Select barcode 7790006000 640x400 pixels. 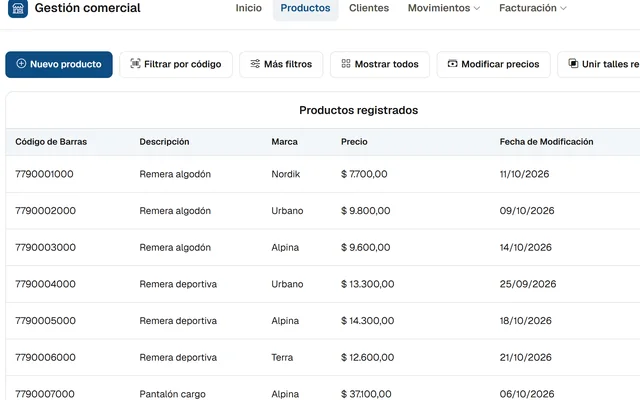(45, 358)
